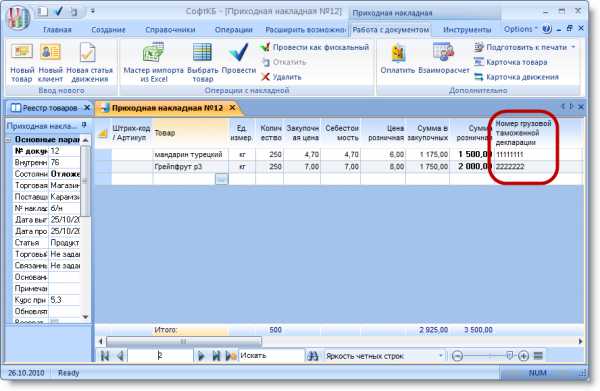600x391 pixels.
Task: Select the мандарин турецкий cell
Action: point(190,155)
